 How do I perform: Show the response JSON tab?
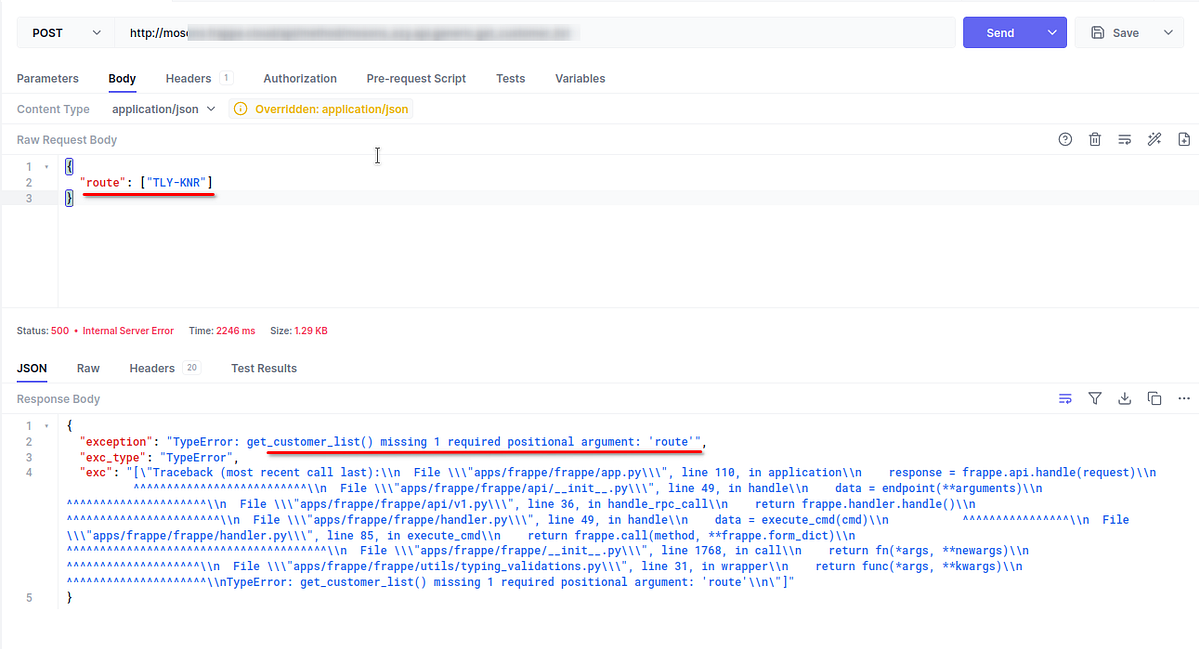tap(32, 368)
